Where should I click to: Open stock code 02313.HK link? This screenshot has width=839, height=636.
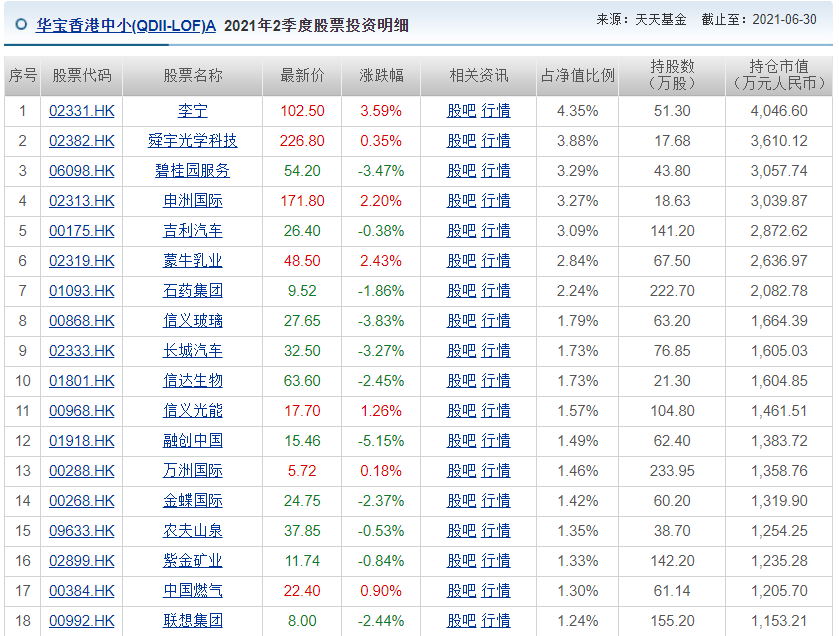[x=82, y=201]
